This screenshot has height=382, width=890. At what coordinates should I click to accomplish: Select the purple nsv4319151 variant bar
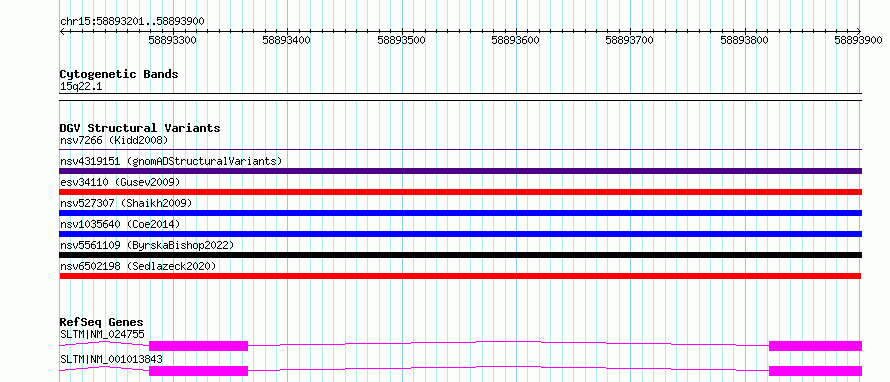click(461, 171)
